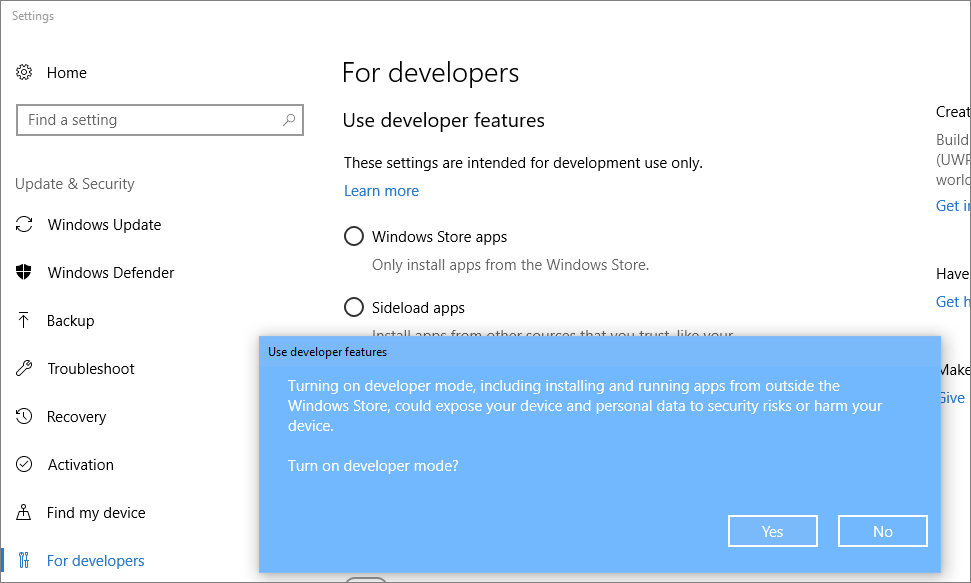971x583 pixels.
Task: Click the search magnifier in the settings search box
Action: (x=289, y=119)
